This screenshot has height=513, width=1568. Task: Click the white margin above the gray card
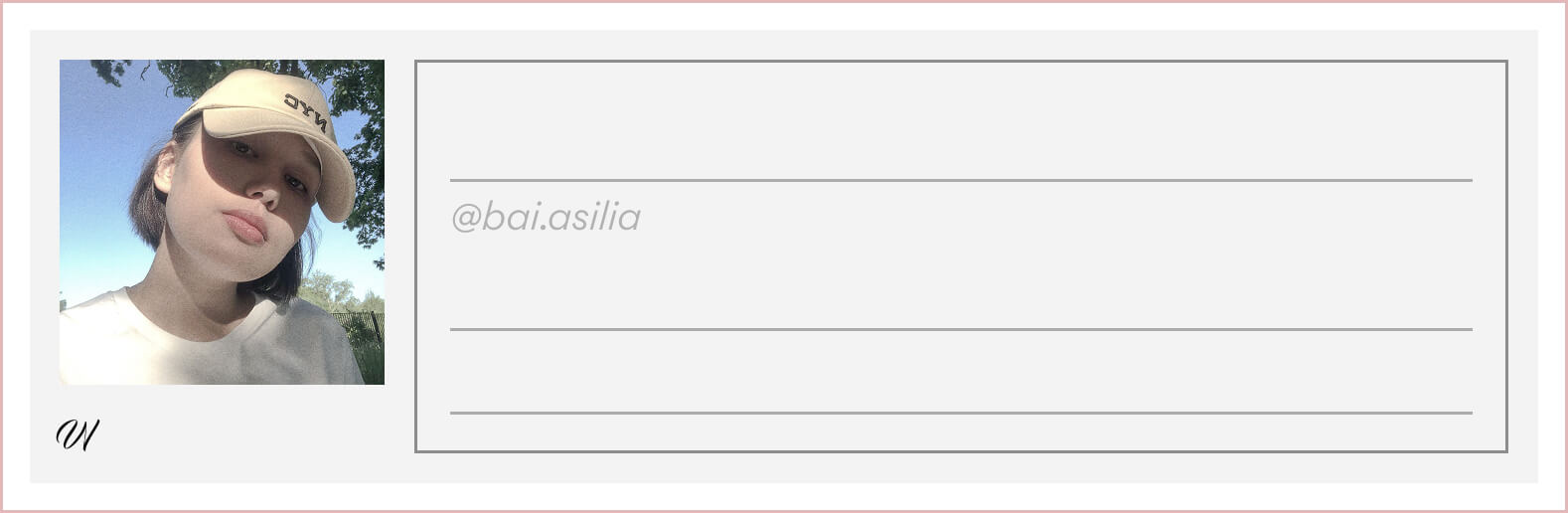coord(784,16)
